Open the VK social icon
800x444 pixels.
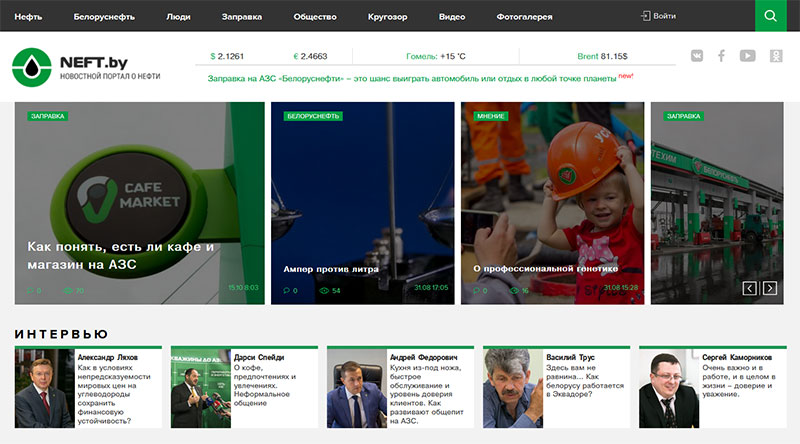tap(697, 56)
